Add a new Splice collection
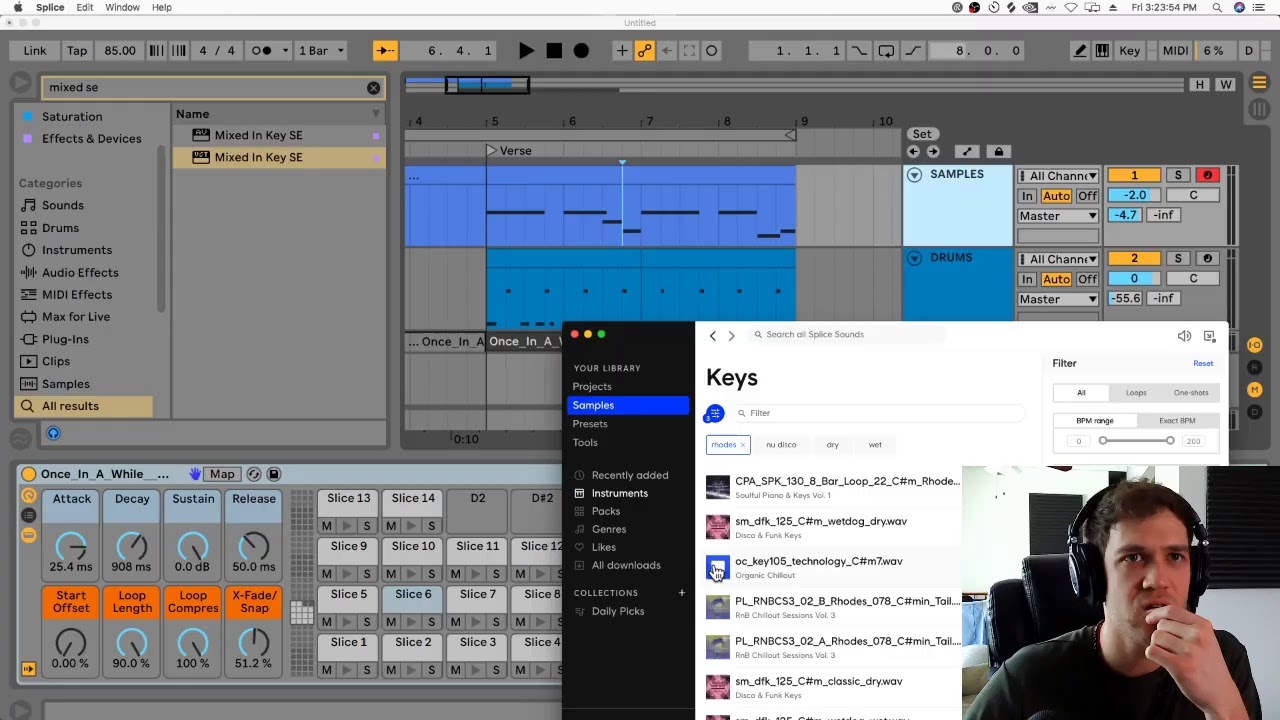The width and height of the screenshot is (1280, 720). pyautogui.click(x=682, y=593)
